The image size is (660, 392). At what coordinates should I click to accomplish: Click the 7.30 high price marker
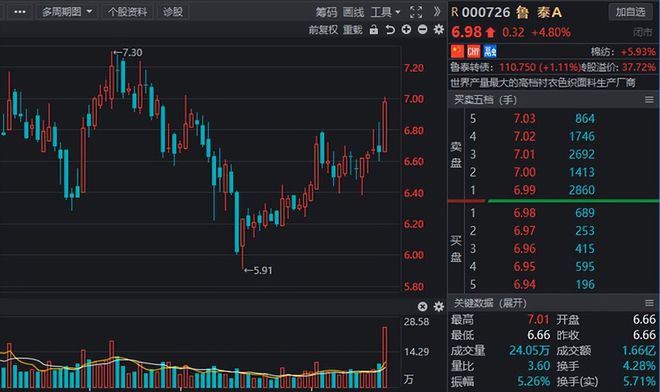[x=128, y=53]
